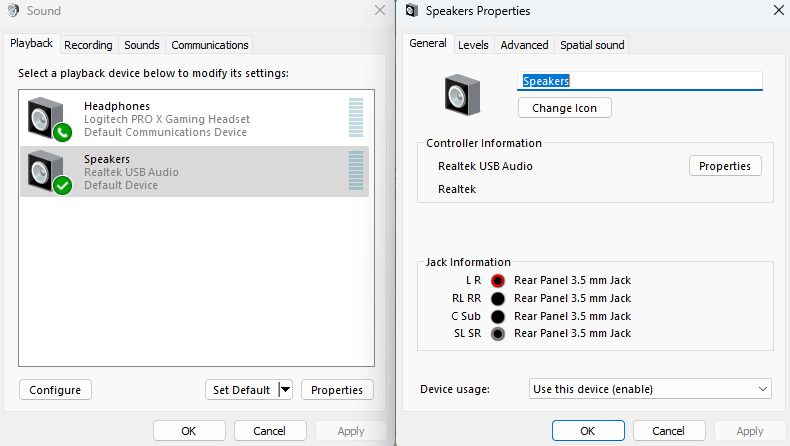790x446 pixels.
Task: Select the Speakers device icon in list
Action: pos(48,172)
